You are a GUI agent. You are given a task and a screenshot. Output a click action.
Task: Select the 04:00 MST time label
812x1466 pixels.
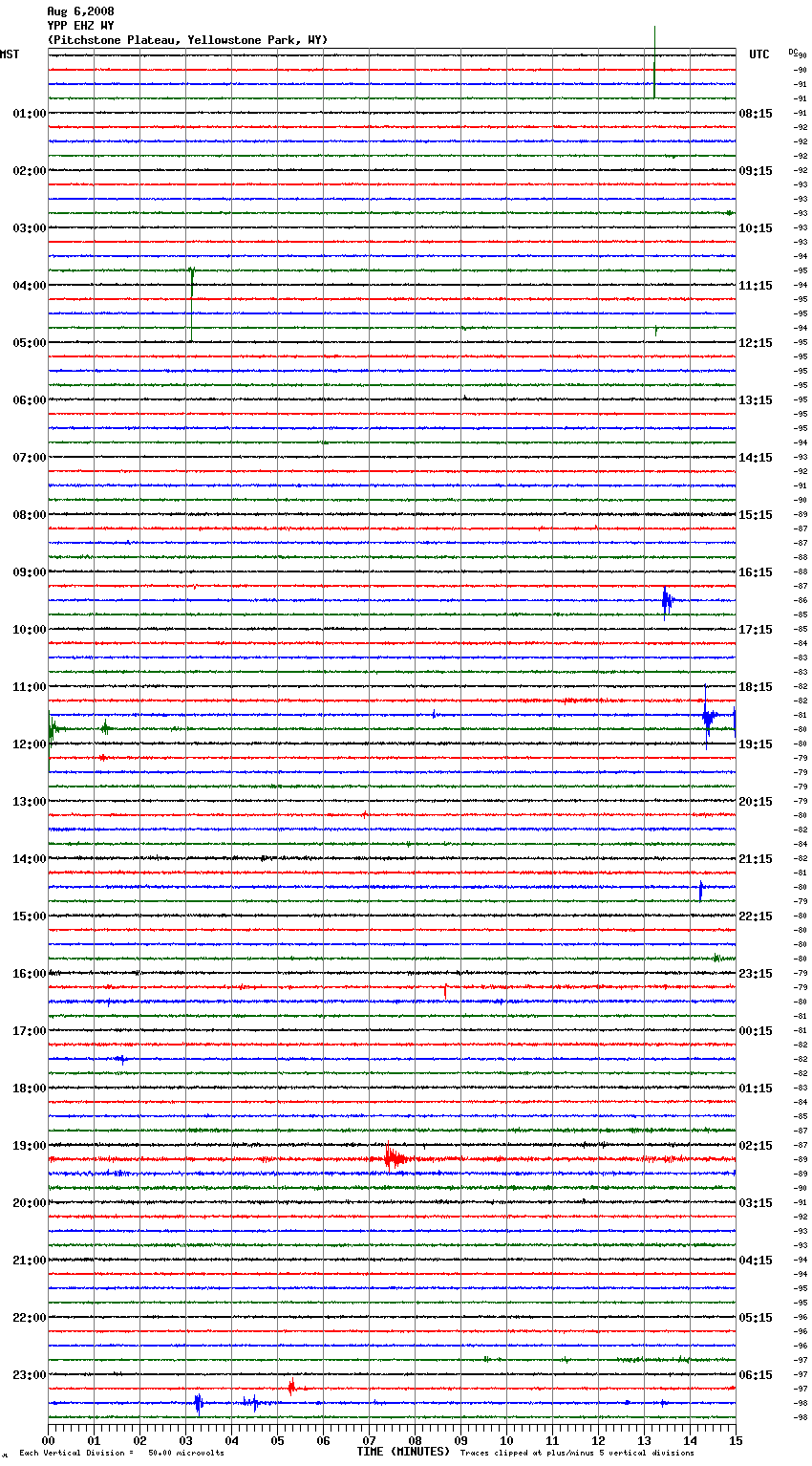pos(30,286)
